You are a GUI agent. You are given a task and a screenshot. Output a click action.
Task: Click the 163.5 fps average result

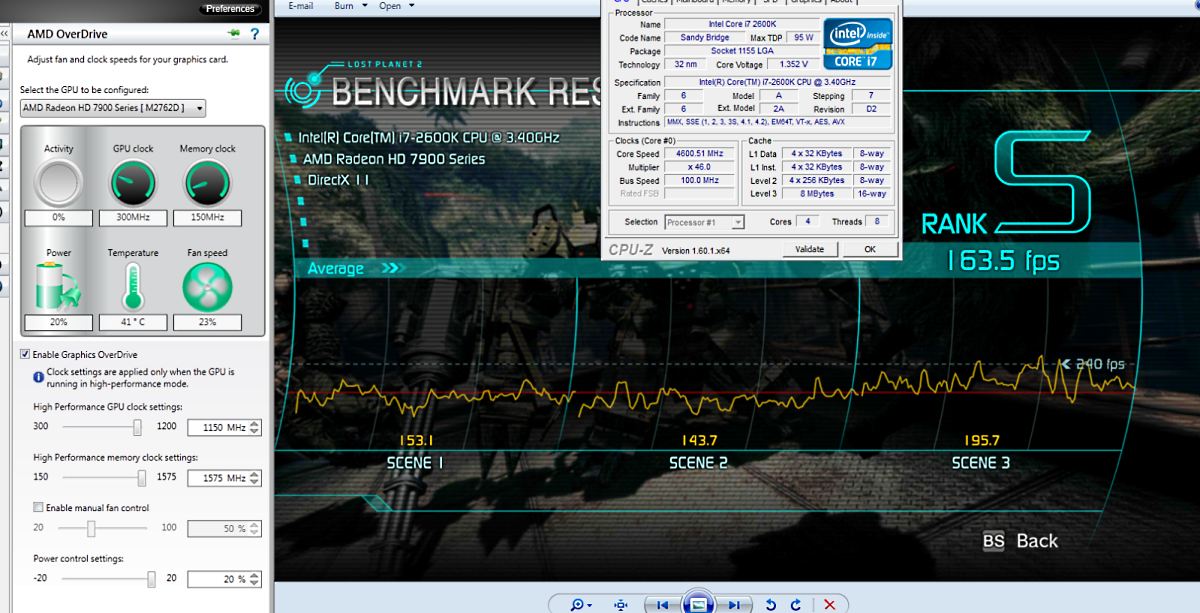pyautogui.click(x=1003, y=262)
